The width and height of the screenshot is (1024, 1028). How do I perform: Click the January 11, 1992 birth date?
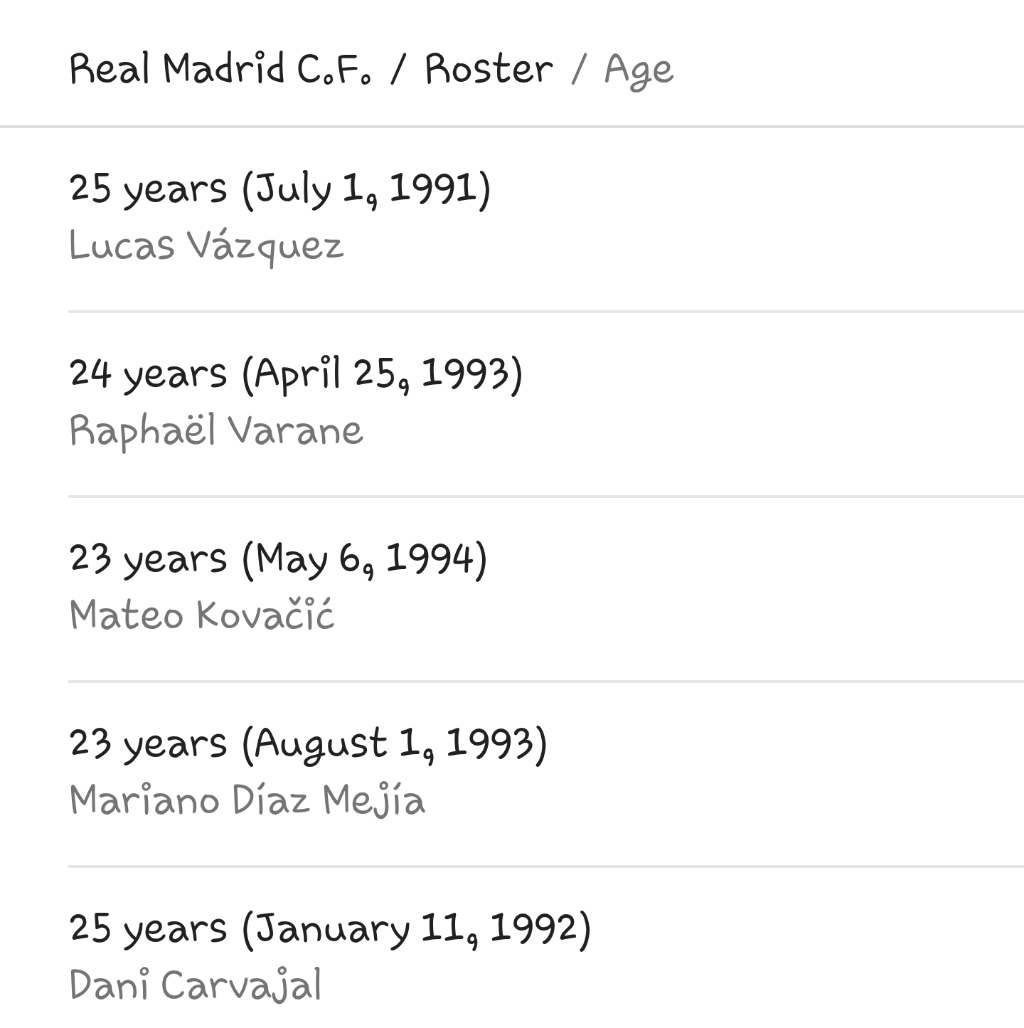pos(416,929)
